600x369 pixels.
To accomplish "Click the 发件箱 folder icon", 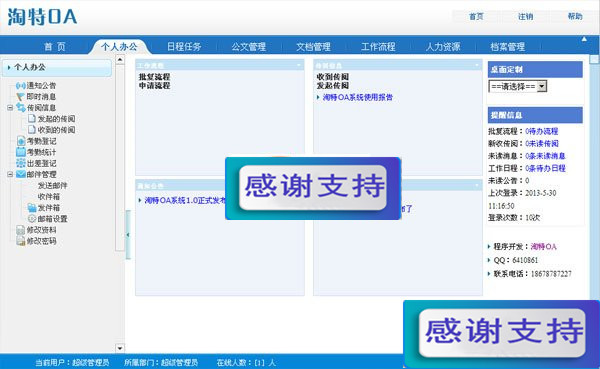I will 32,208.
